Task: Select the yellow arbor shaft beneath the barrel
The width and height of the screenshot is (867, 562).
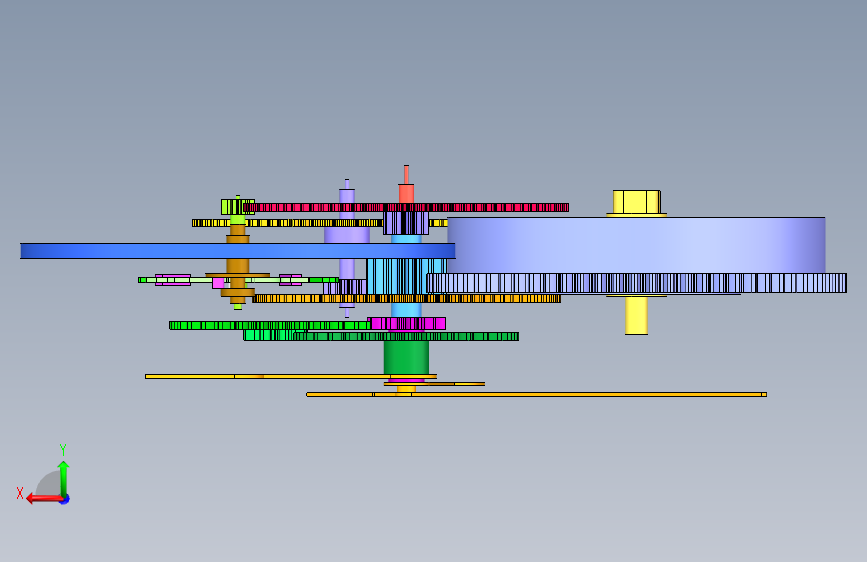Action: click(x=636, y=315)
